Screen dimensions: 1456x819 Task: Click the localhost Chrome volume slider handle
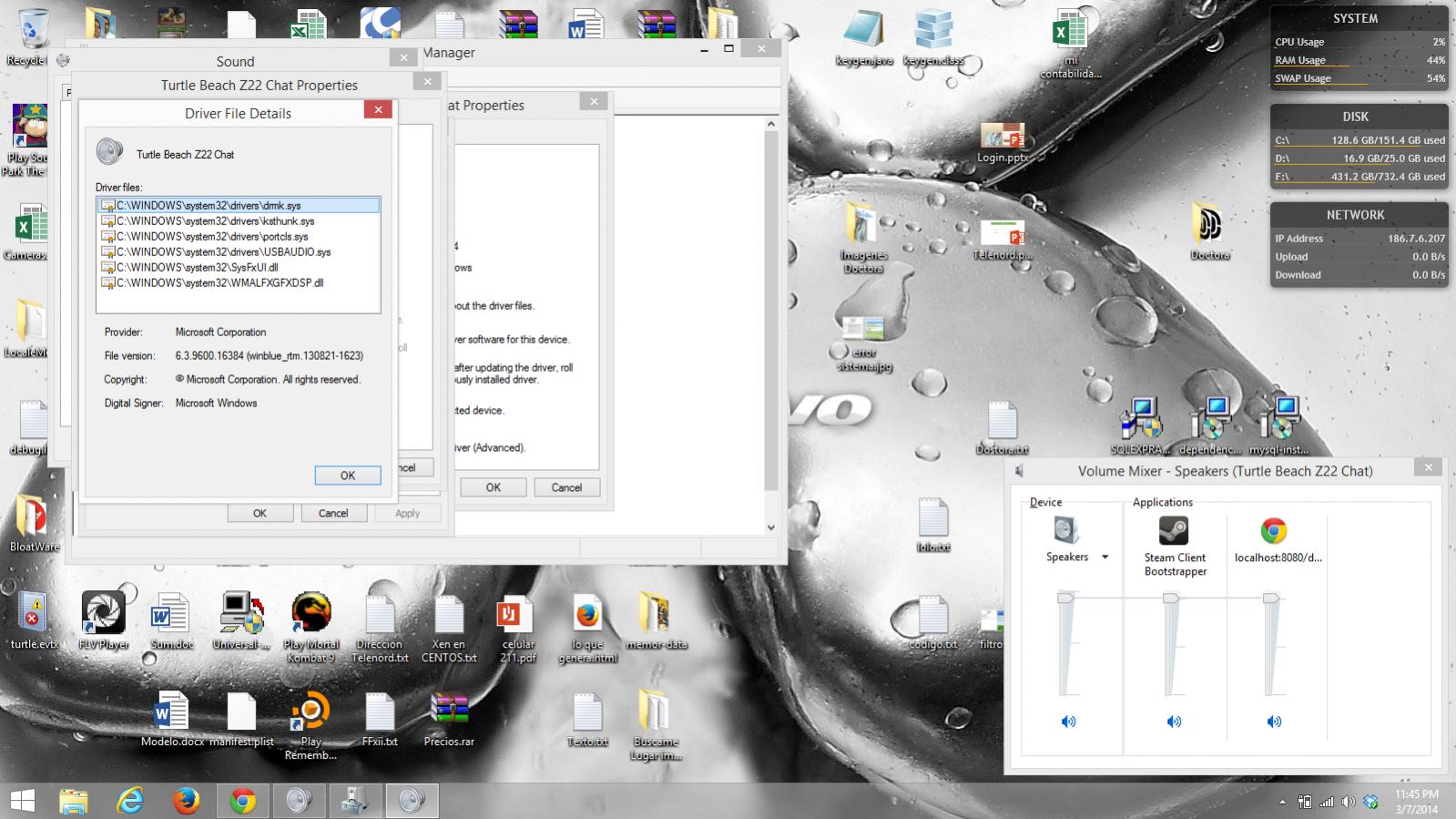[1271, 598]
